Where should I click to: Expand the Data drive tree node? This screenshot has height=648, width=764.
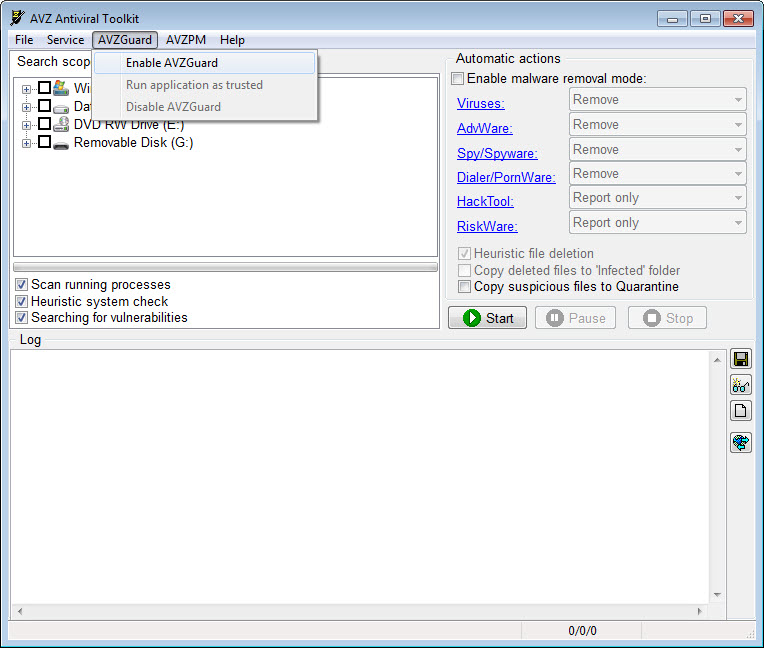(26, 107)
